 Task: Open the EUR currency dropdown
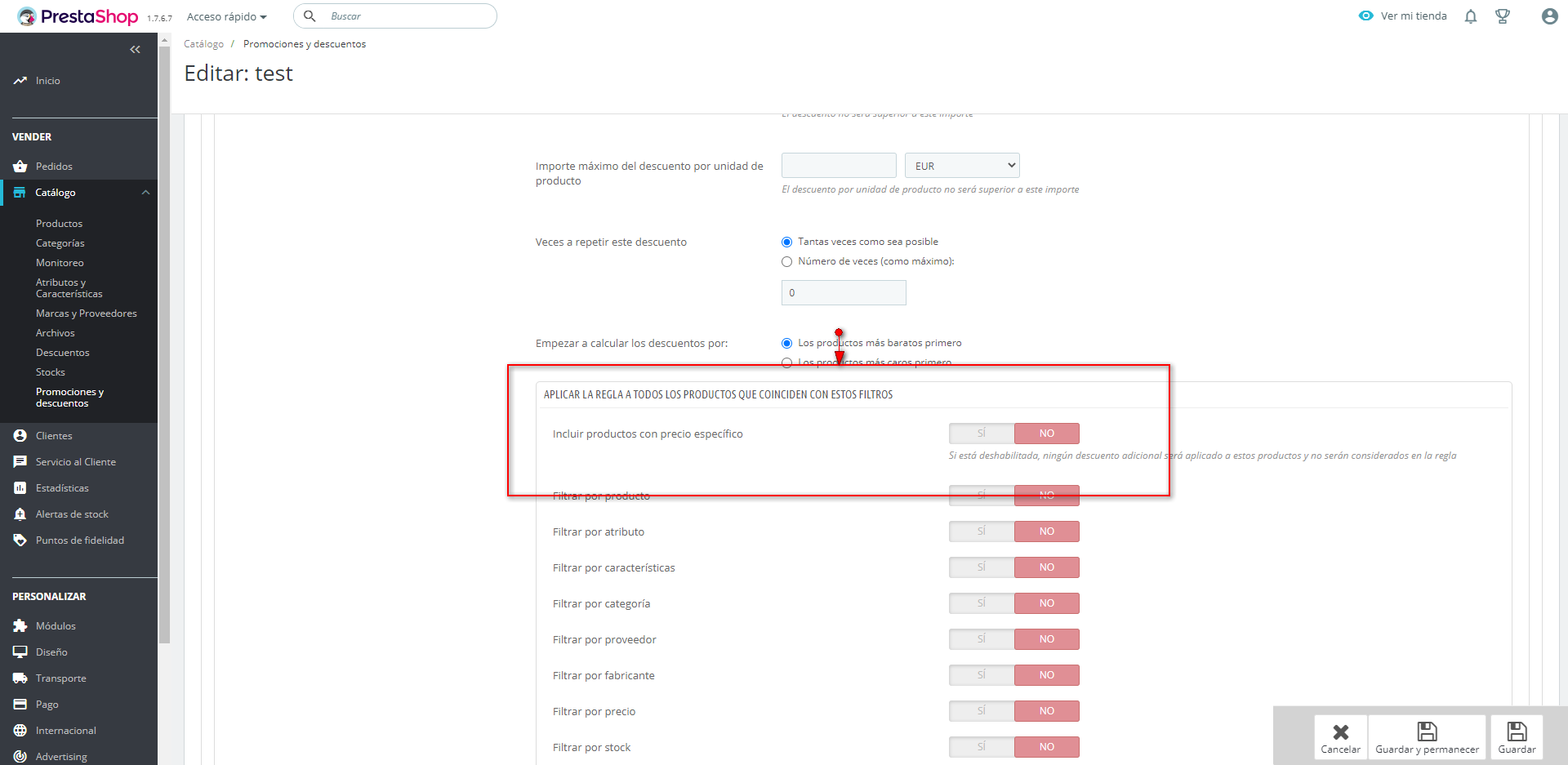[962, 166]
